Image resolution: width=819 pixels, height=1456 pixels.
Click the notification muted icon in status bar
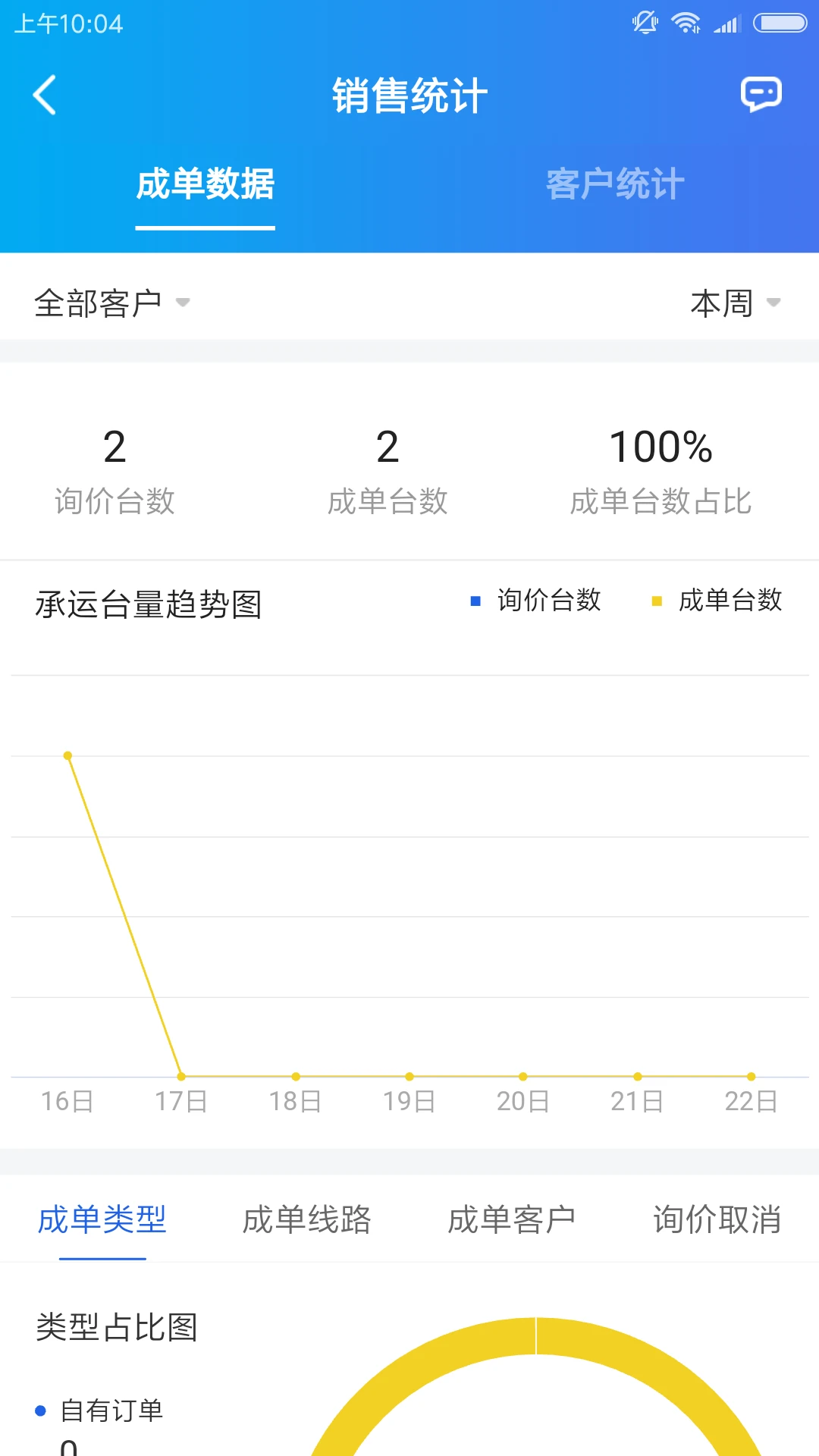[x=644, y=23]
